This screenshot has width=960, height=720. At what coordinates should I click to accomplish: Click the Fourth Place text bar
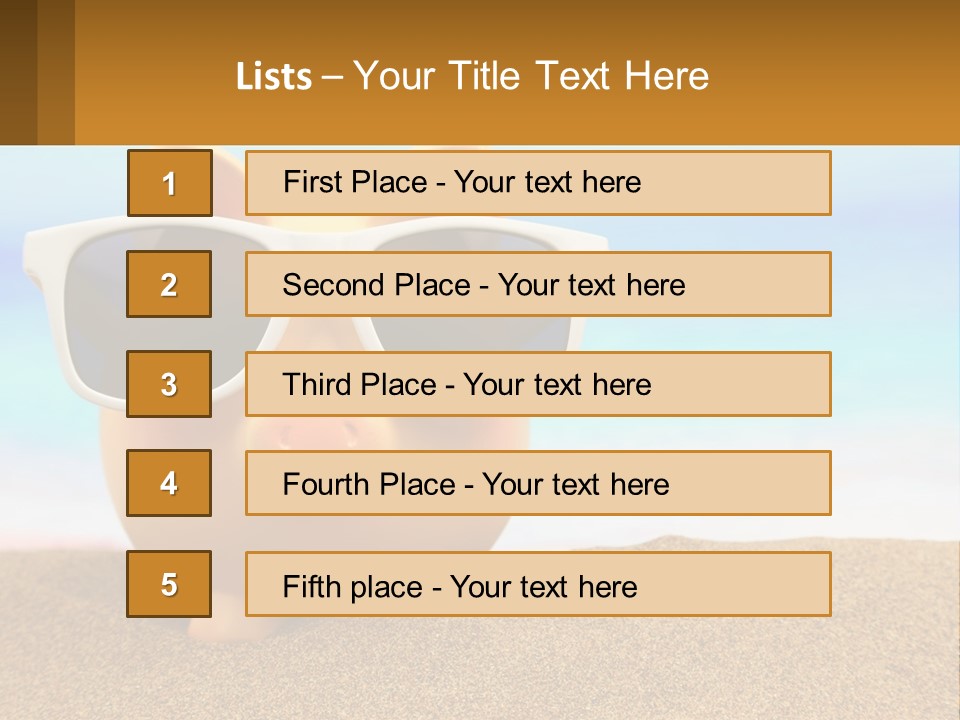(538, 483)
